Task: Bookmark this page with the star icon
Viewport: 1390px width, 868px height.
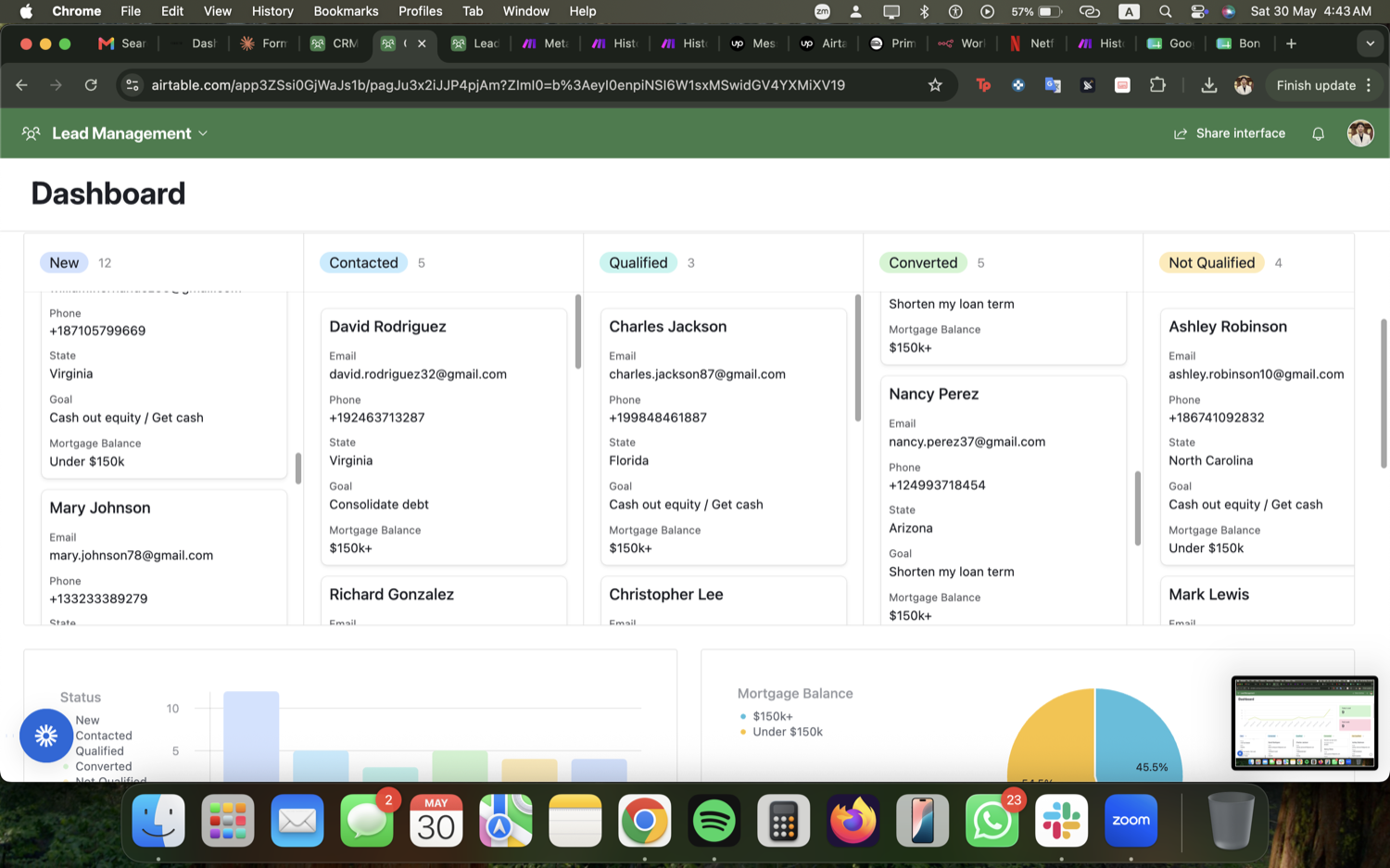Action: pos(935,85)
